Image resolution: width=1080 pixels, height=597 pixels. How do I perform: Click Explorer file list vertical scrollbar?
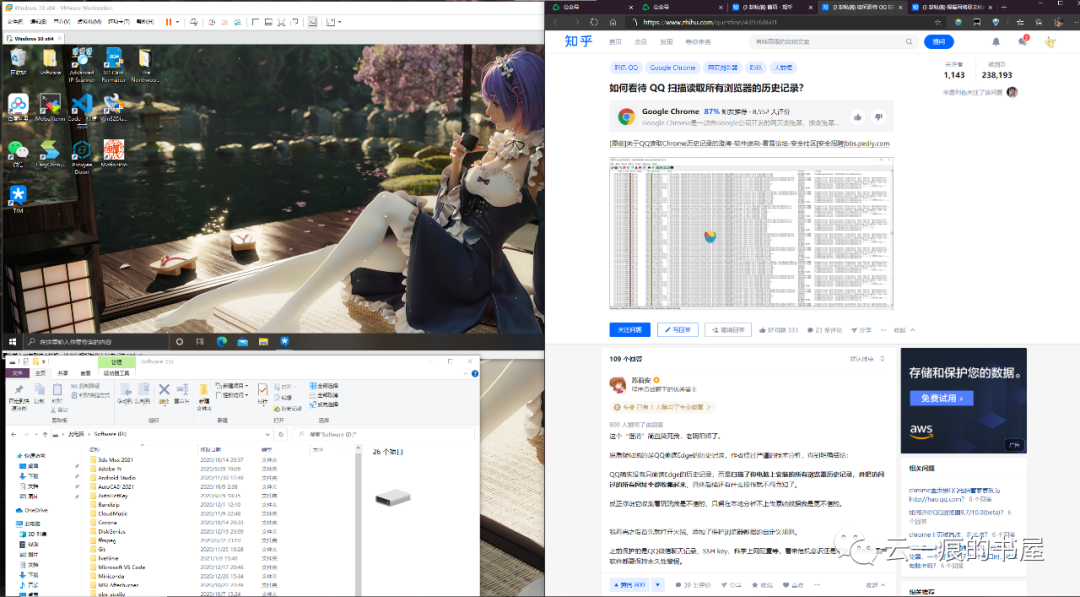(x=358, y=520)
